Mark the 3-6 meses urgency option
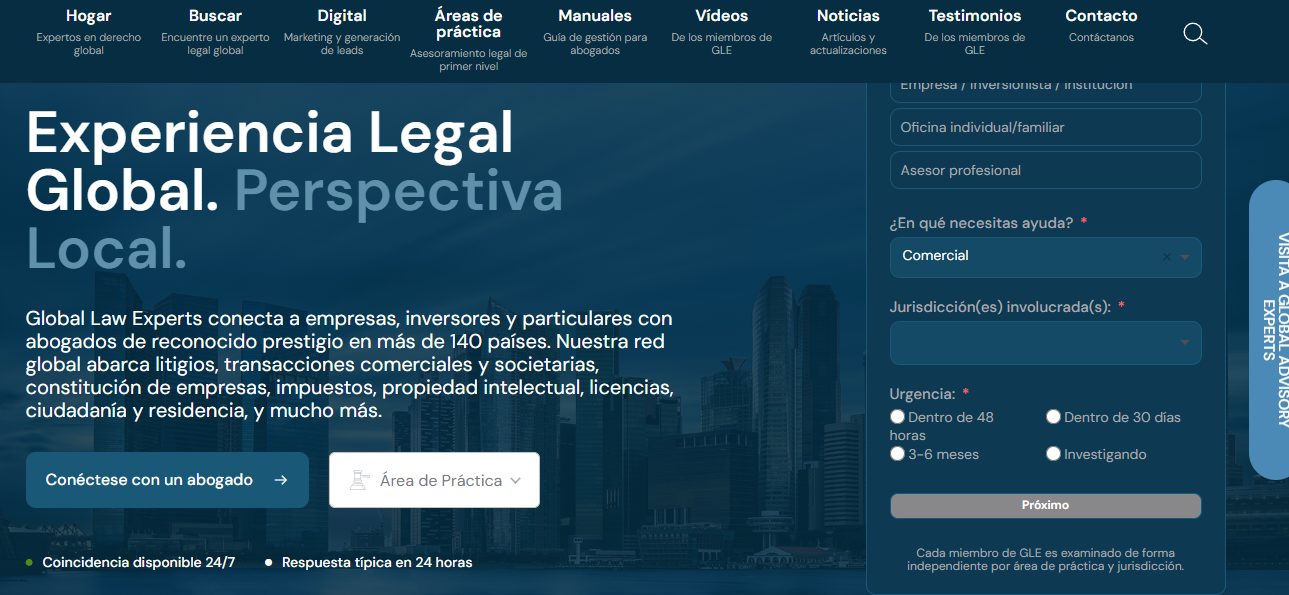Screen dimensions: 1289x595 (897, 453)
